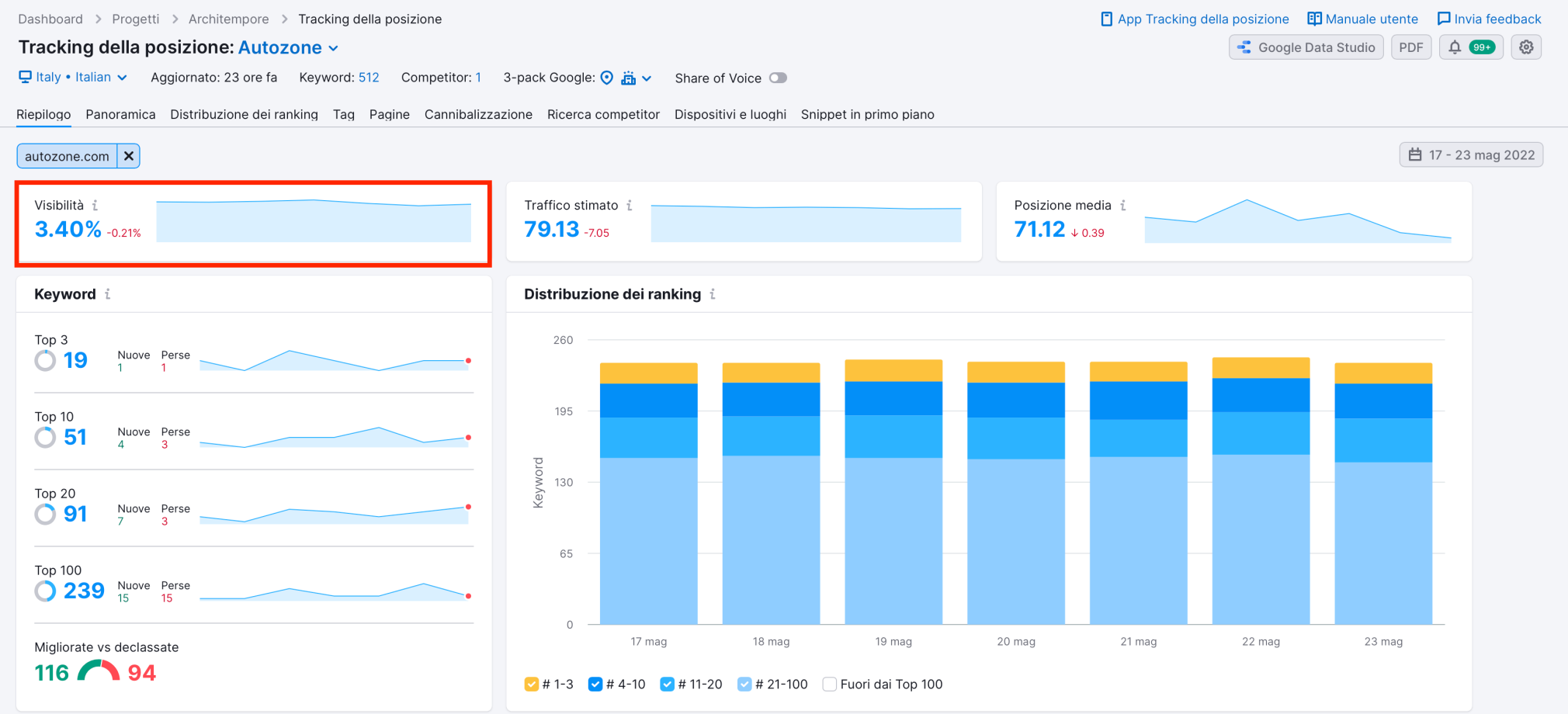
Task: Open the Manuale utente link
Action: point(1362,19)
